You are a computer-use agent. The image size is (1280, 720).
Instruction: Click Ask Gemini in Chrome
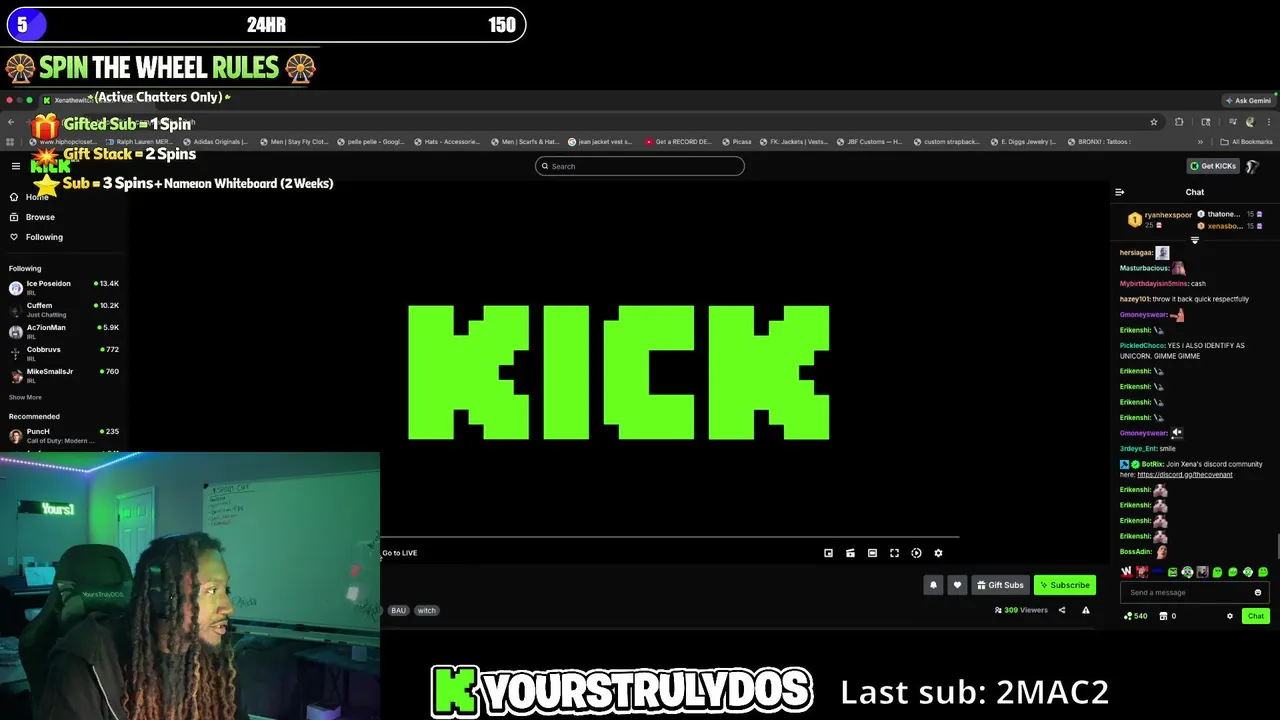[x=1248, y=100]
